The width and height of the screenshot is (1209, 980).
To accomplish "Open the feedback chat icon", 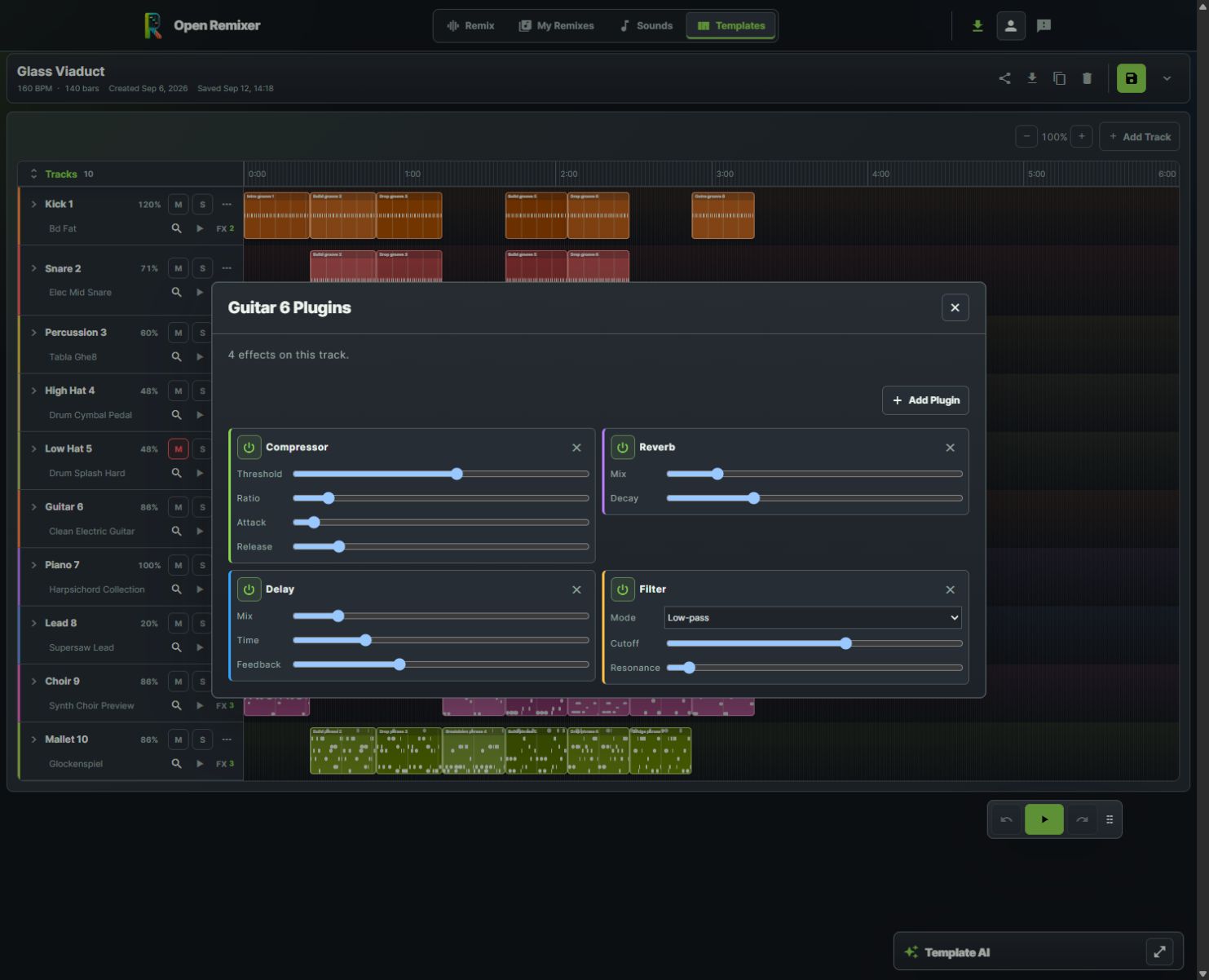I will (1044, 26).
